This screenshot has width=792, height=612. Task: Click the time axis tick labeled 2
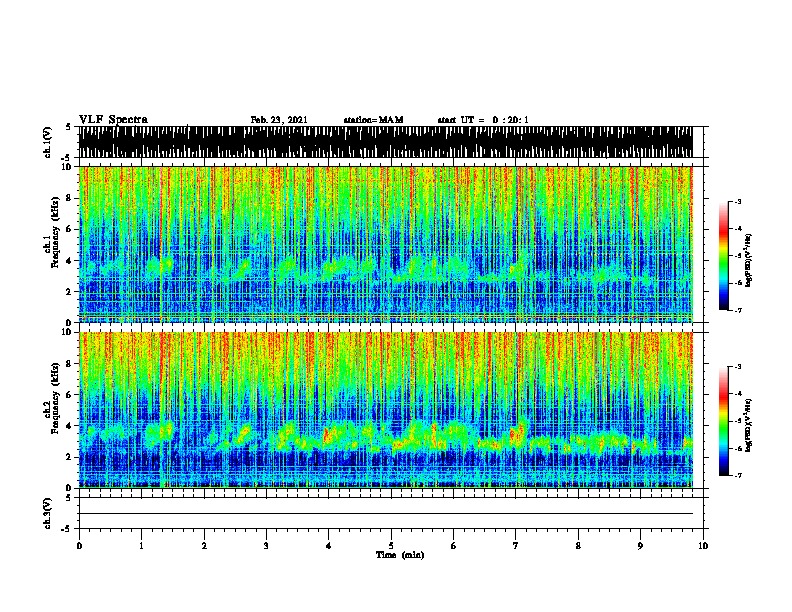pyautogui.click(x=204, y=546)
